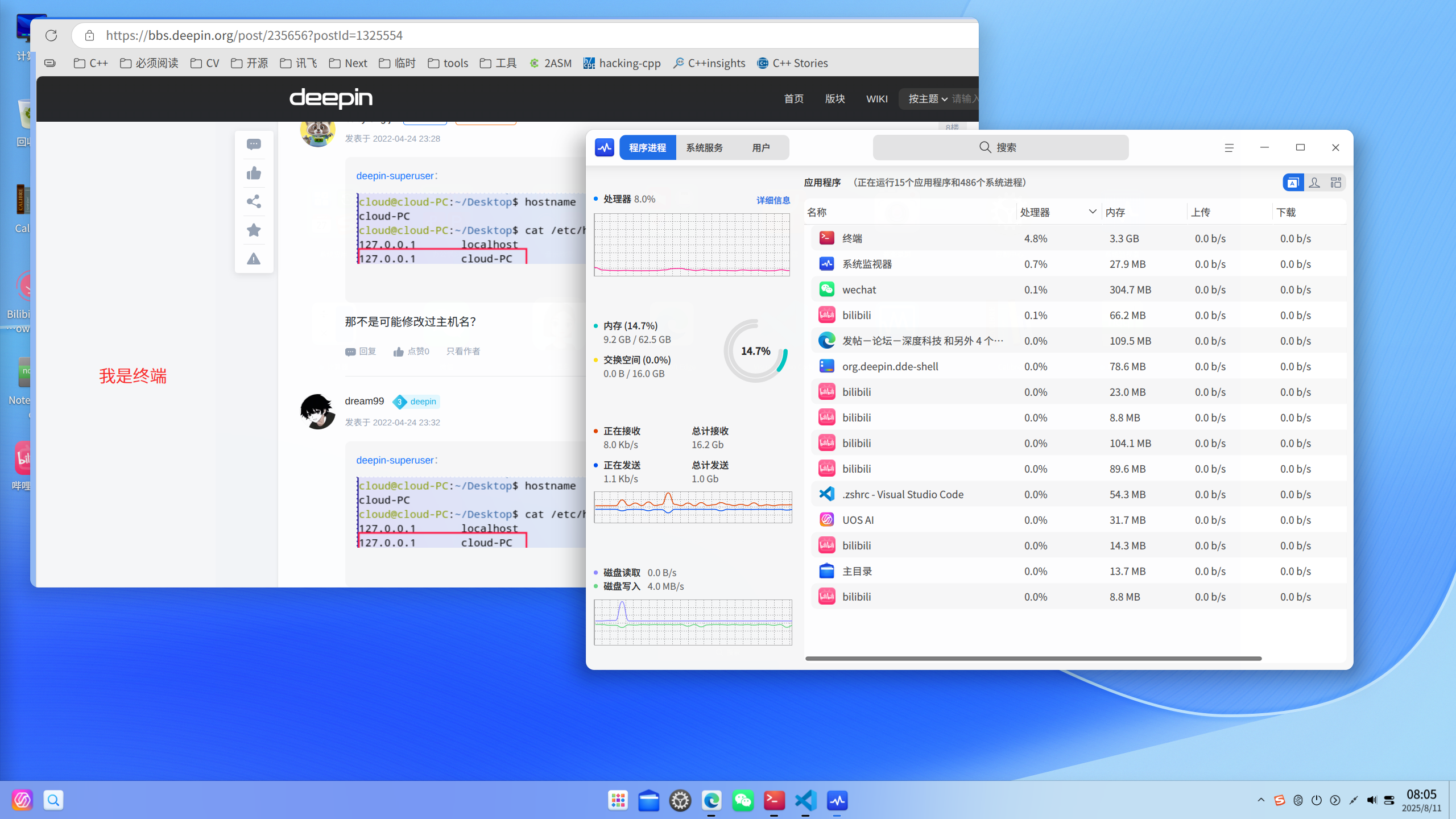Switch to the 用户 tab
This screenshot has height=819, width=1456.
760,148
